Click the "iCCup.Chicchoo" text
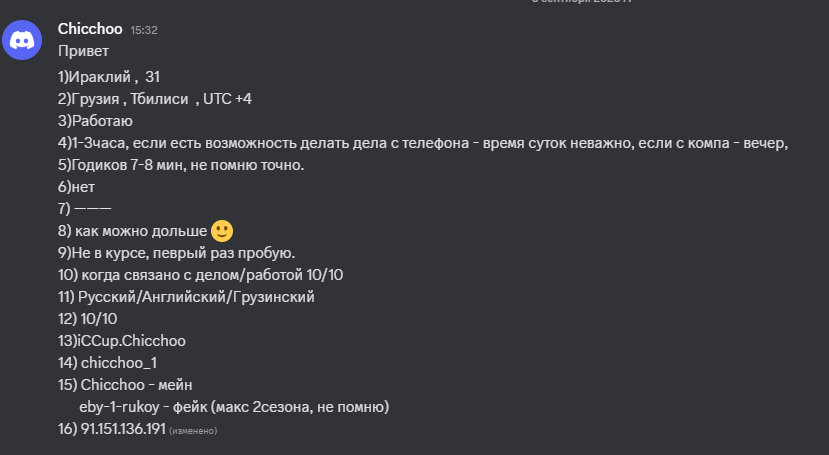829x455 pixels. 132,341
